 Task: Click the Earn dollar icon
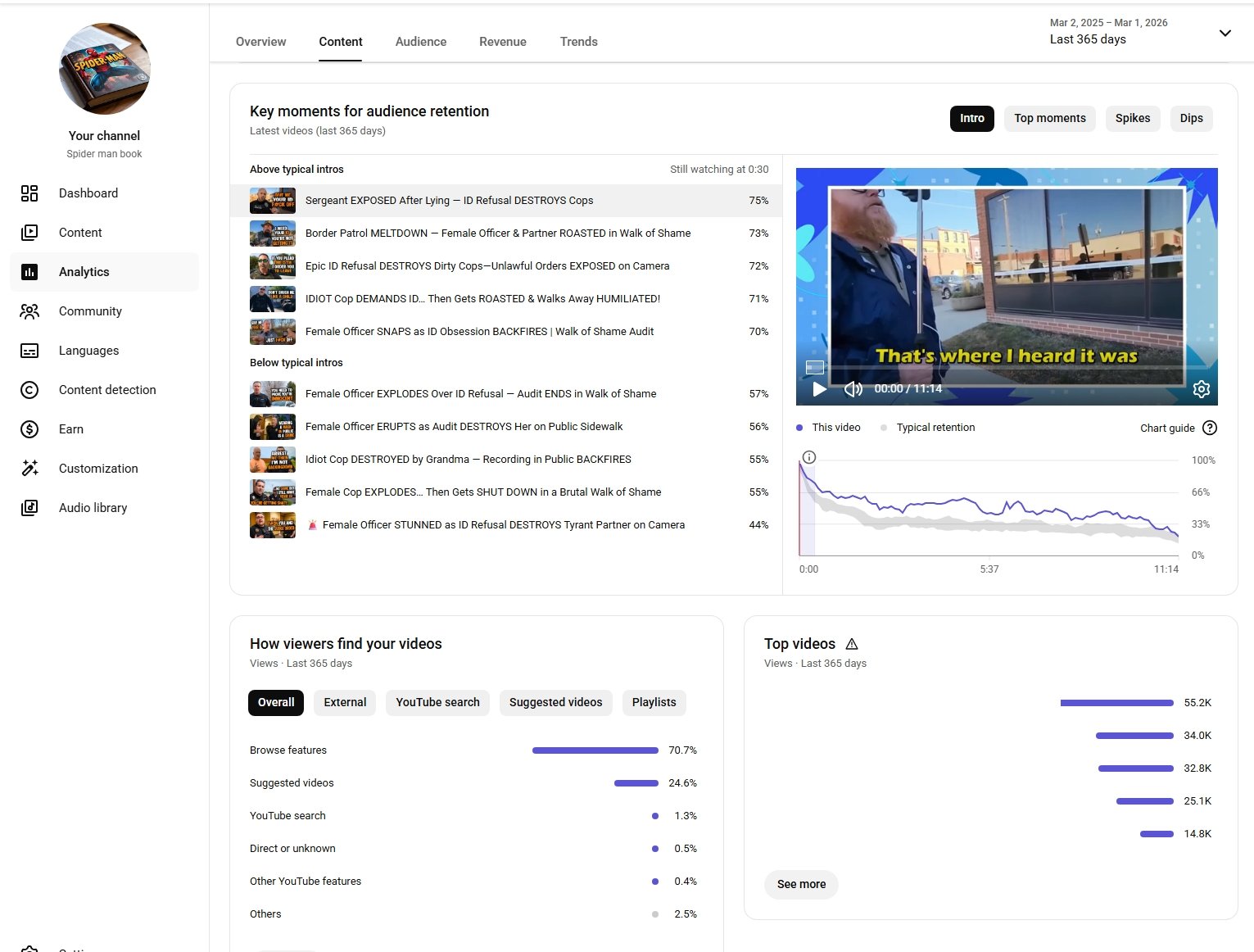29,429
